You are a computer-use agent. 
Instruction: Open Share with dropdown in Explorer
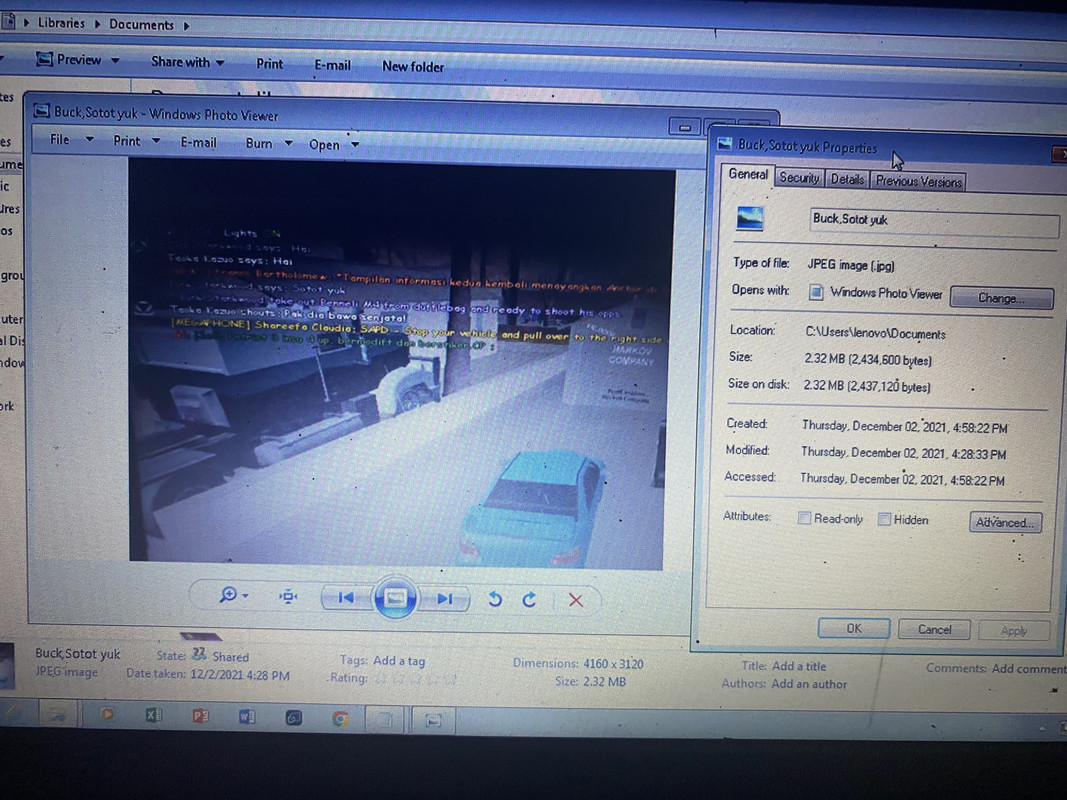click(188, 62)
